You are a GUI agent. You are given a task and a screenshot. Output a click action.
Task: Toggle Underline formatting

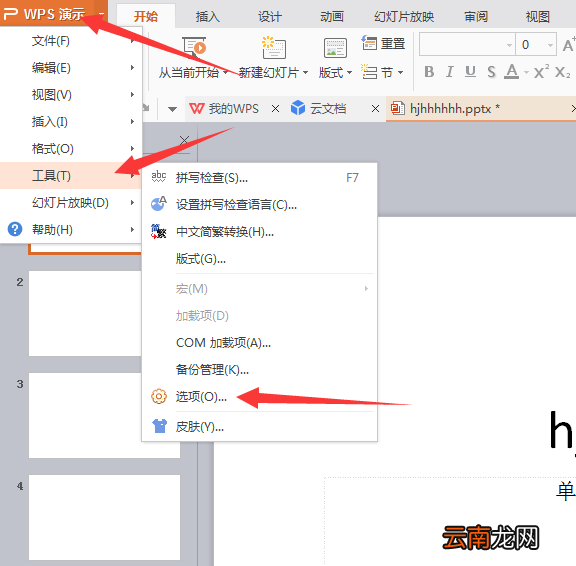coord(470,72)
